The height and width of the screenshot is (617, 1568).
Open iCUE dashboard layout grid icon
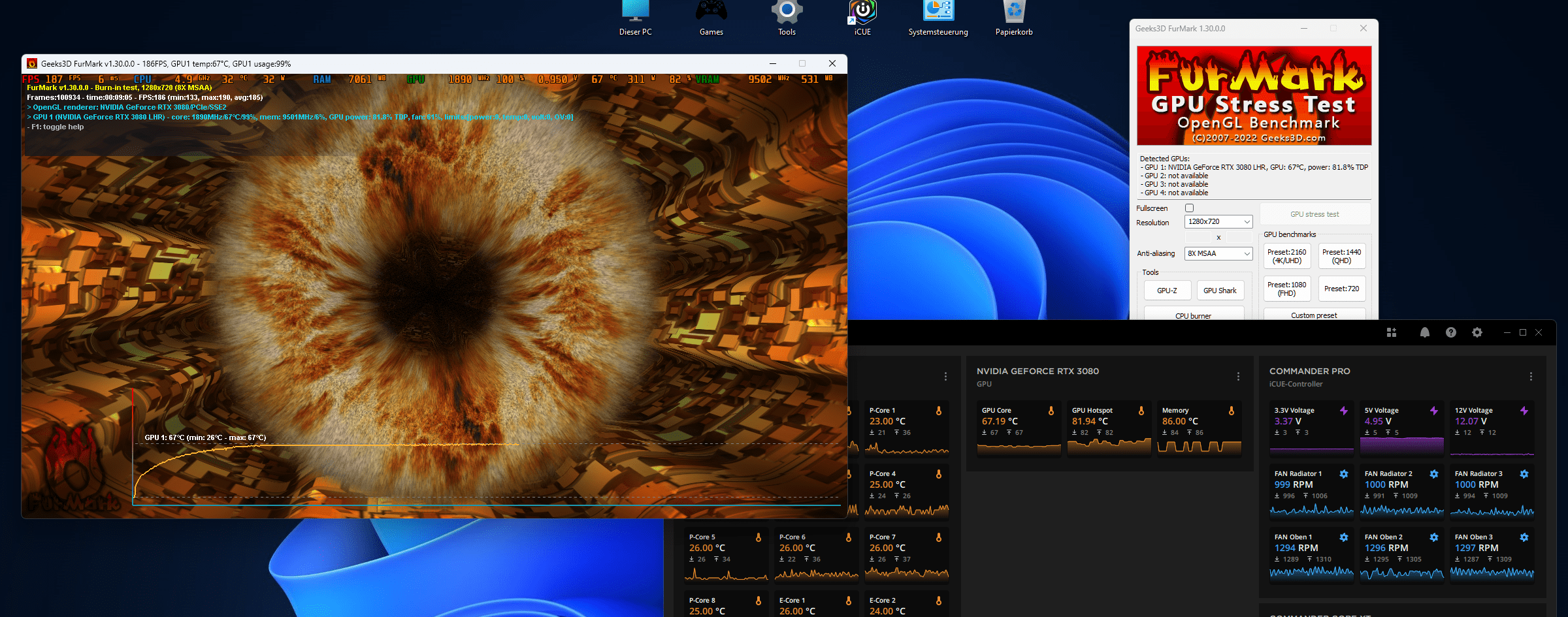(1392, 332)
